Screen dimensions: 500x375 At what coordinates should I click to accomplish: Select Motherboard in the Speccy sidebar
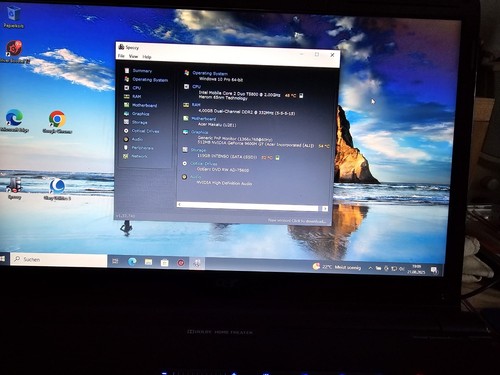coord(144,105)
